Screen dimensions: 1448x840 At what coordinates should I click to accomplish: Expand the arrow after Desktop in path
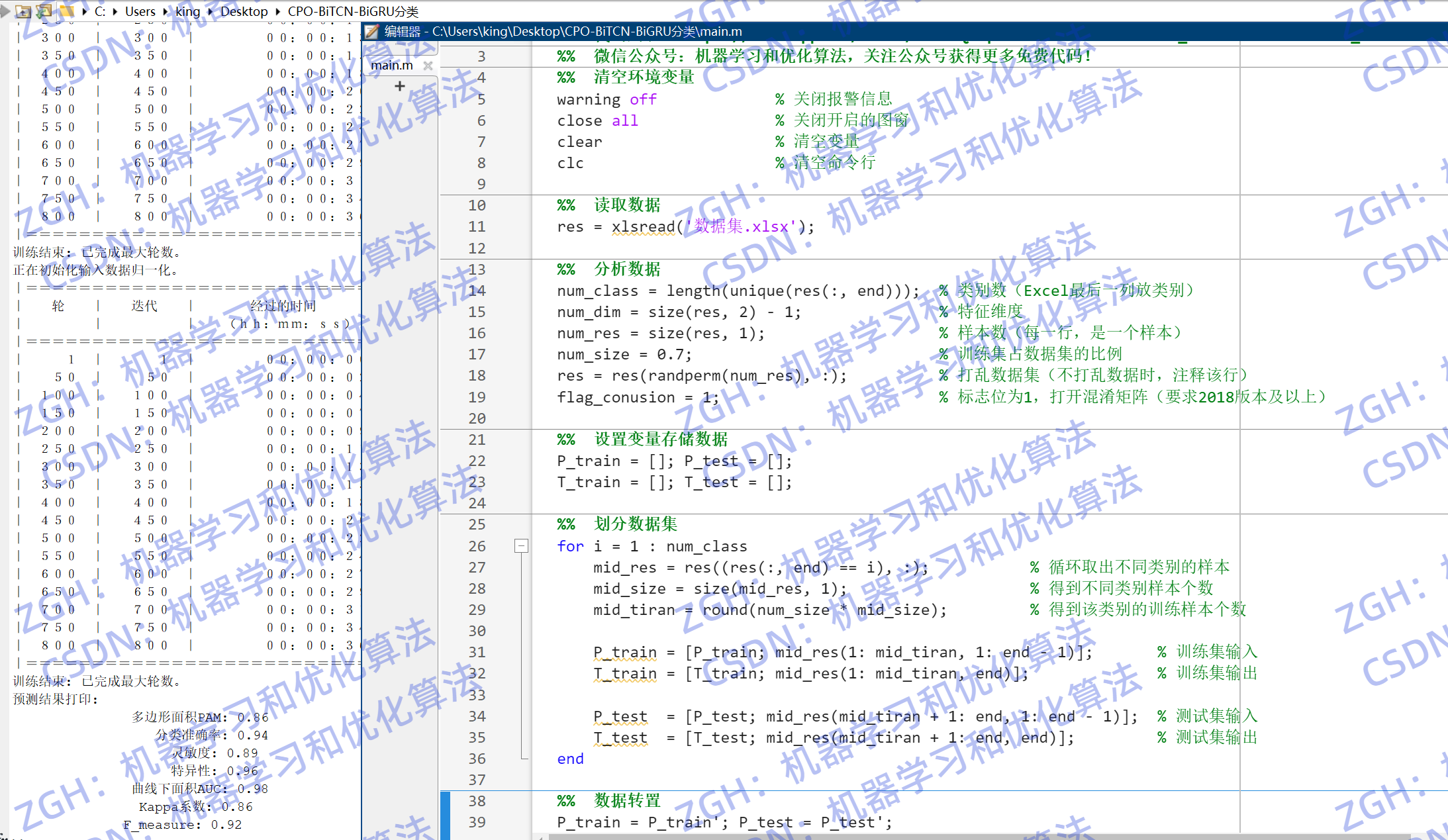click(x=277, y=11)
